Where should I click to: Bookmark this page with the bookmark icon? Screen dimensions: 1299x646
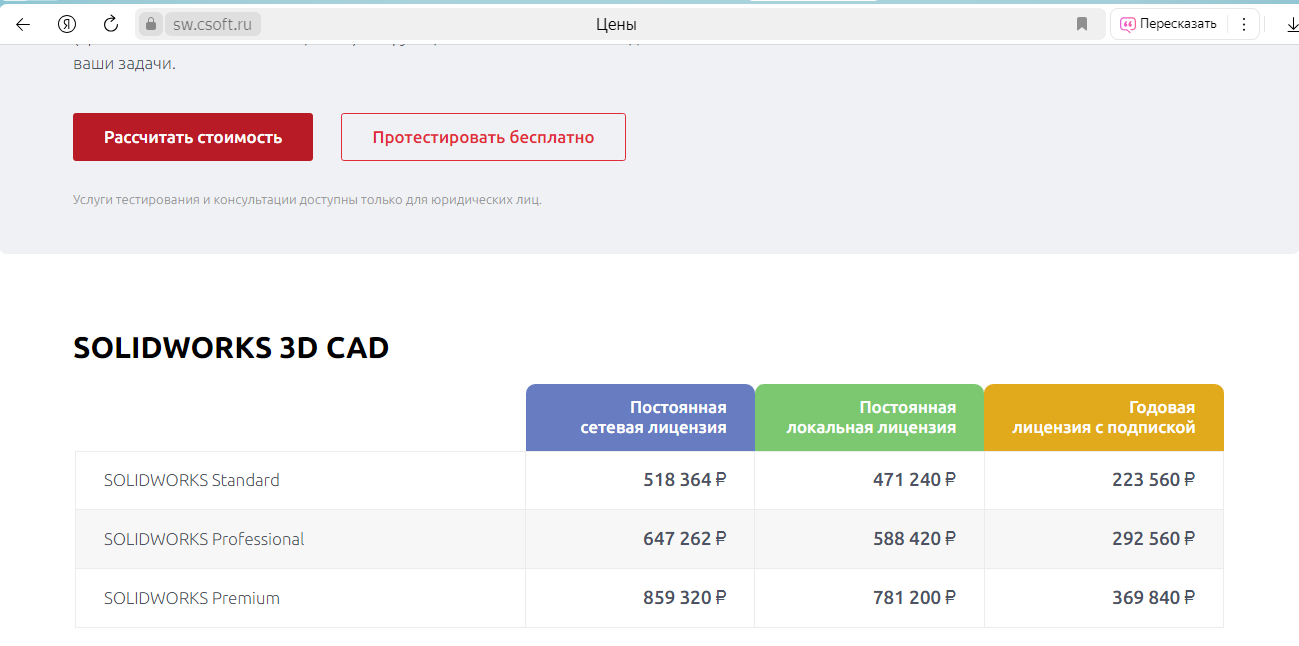[1082, 24]
